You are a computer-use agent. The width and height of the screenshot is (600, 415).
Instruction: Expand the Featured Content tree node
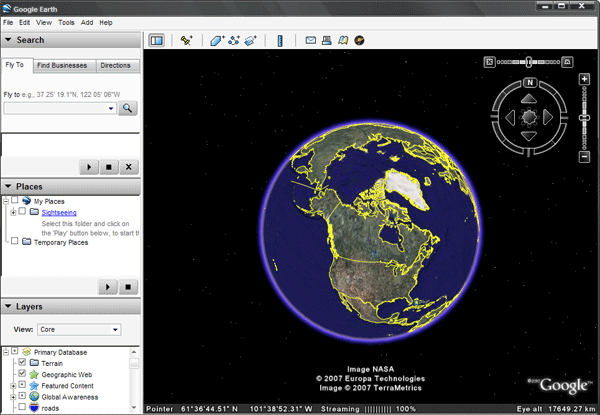[x=13, y=386]
